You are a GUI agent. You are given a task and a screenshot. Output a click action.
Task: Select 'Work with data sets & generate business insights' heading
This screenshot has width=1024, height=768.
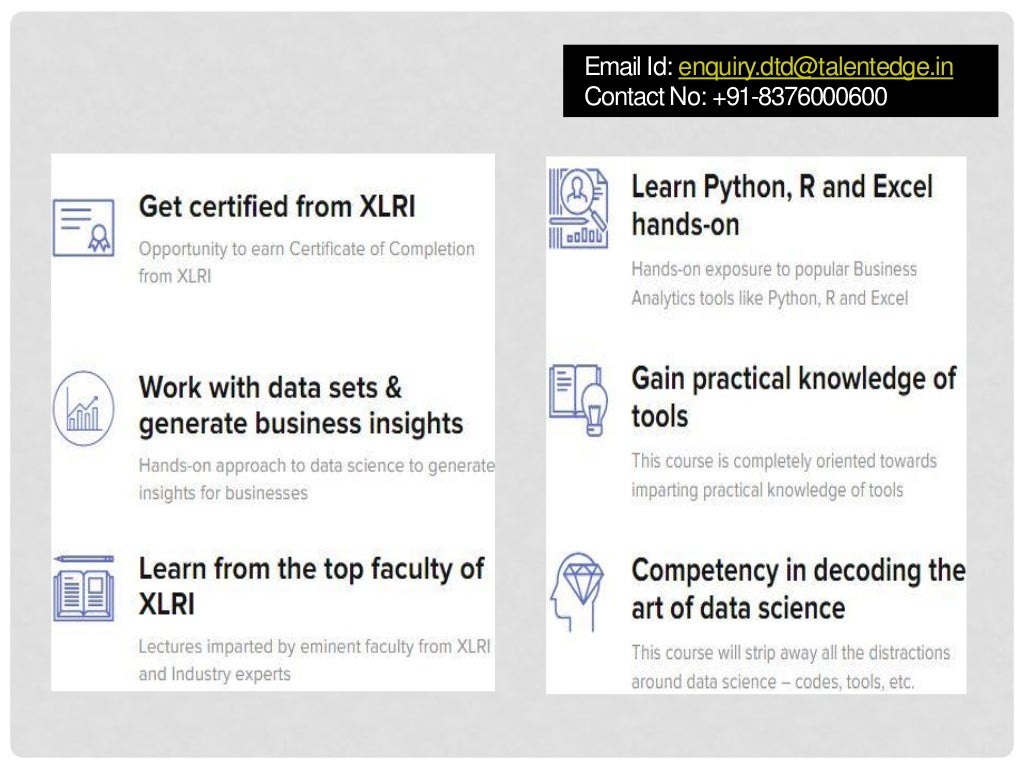coord(300,405)
